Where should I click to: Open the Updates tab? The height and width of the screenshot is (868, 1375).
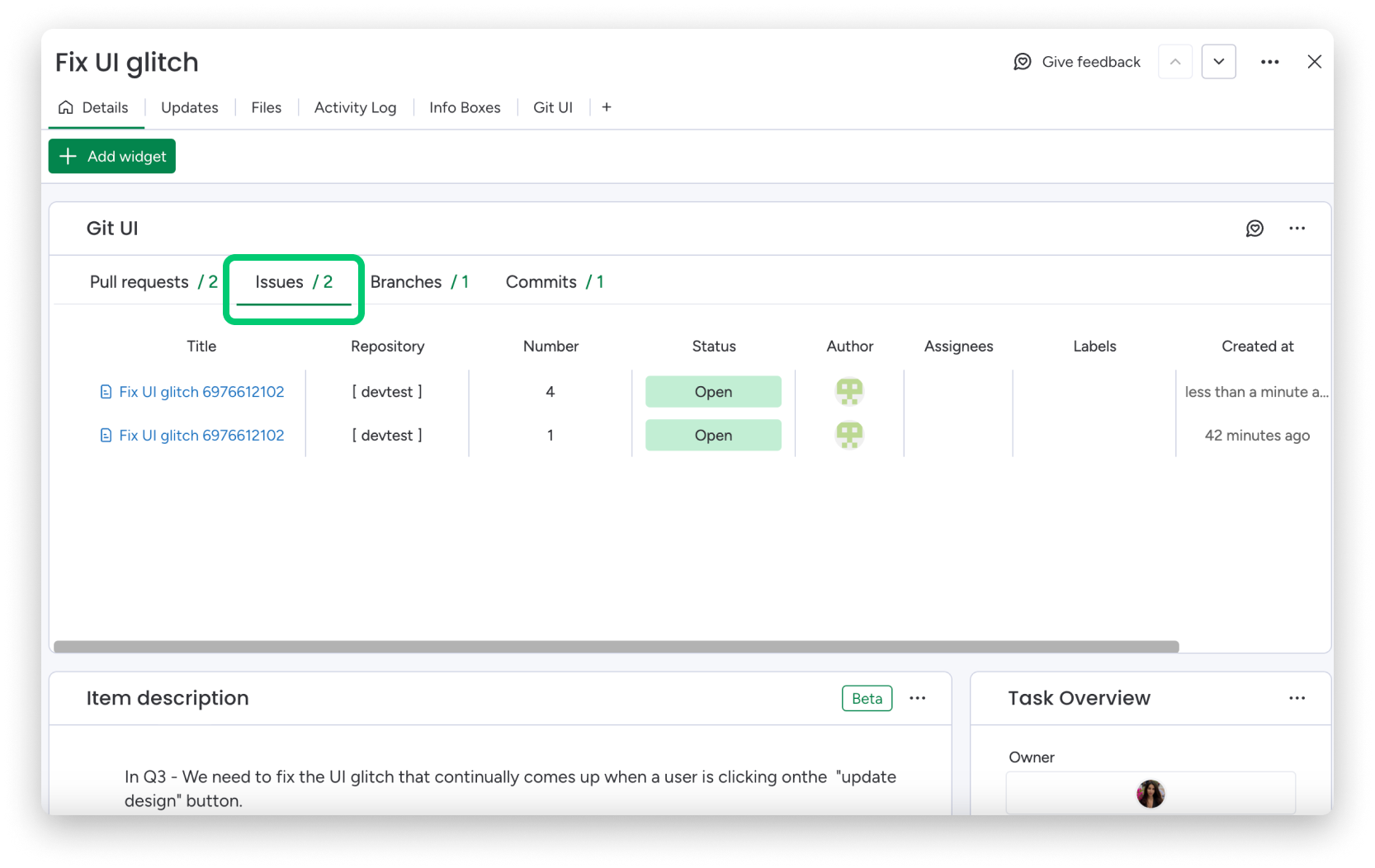pyautogui.click(x=190, y=107)
